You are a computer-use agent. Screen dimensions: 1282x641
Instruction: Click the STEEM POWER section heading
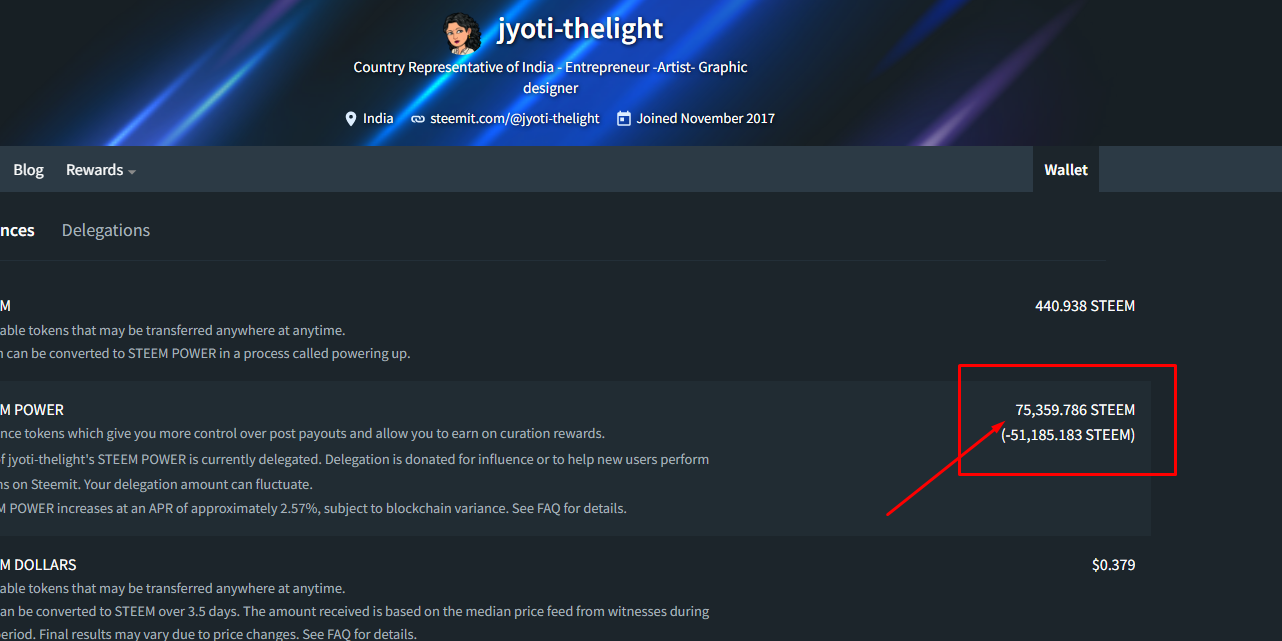[32, 410]
